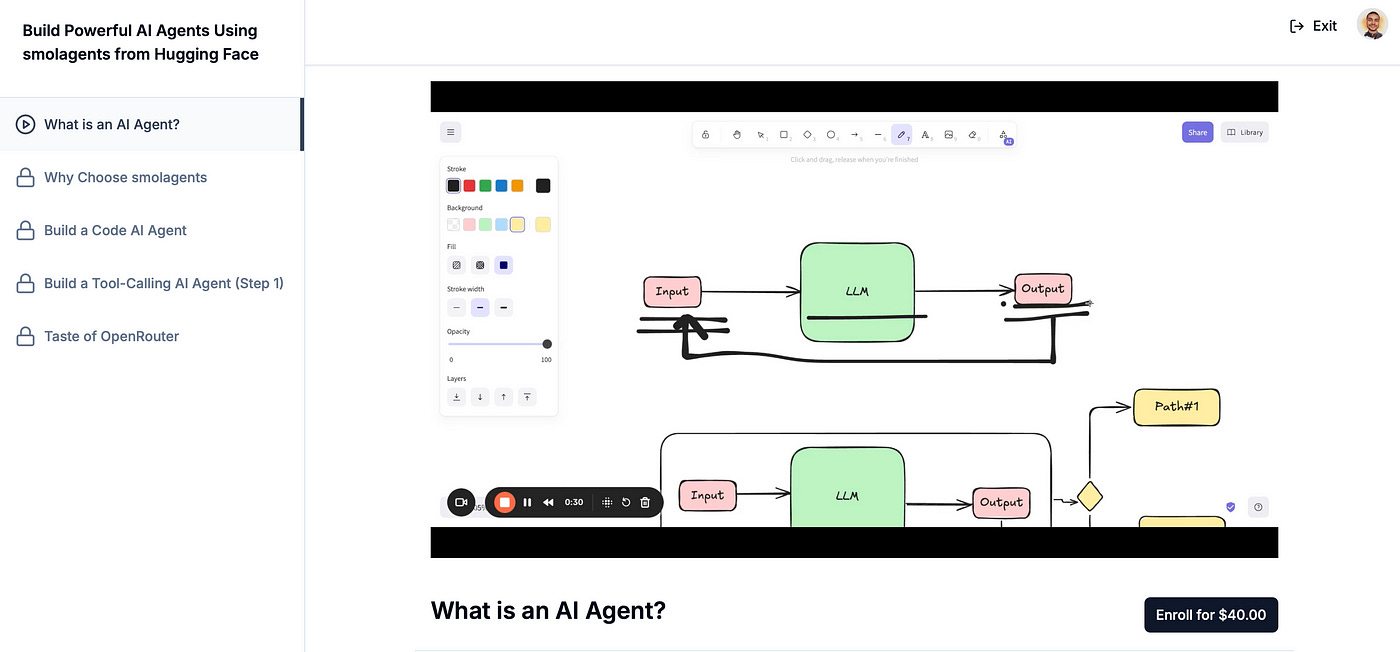Screen dimensions: 1400x652
Task: Select the Arrow tool
Action: click(855, 134)
